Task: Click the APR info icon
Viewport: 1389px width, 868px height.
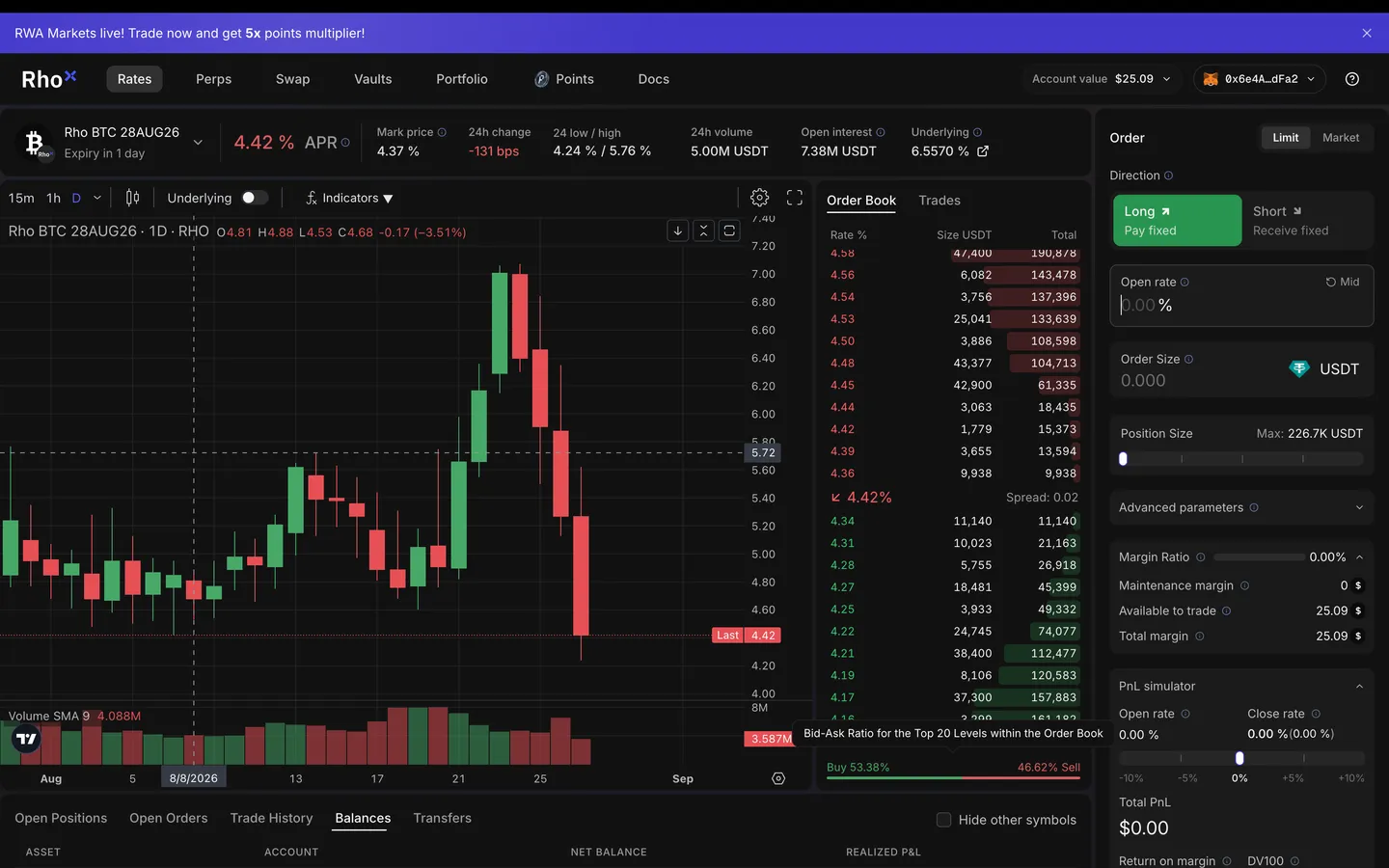Action: (x=345, y=143)
